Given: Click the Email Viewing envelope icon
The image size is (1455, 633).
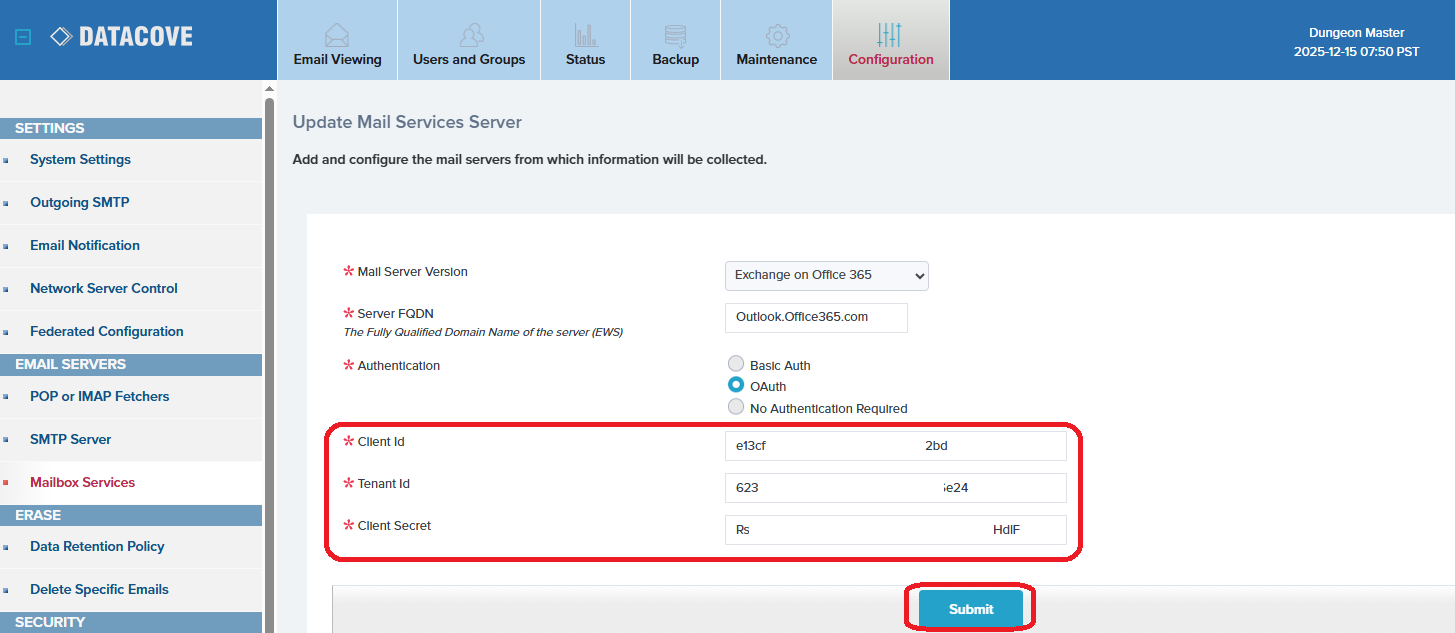Looking at the screenshot, I should point(337,35).
